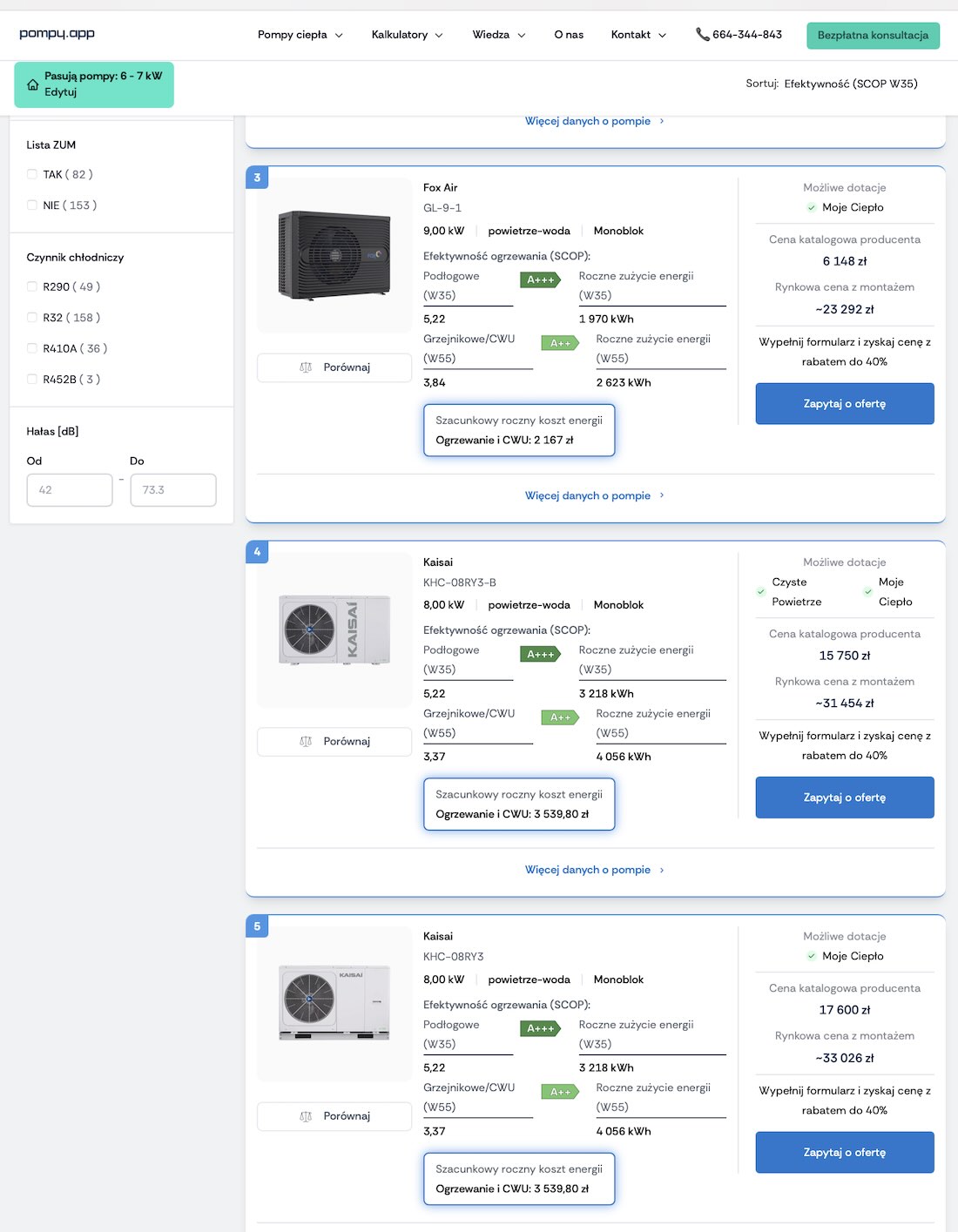
Task: Request an offer for the Fox Air pump
Action: 844,404
